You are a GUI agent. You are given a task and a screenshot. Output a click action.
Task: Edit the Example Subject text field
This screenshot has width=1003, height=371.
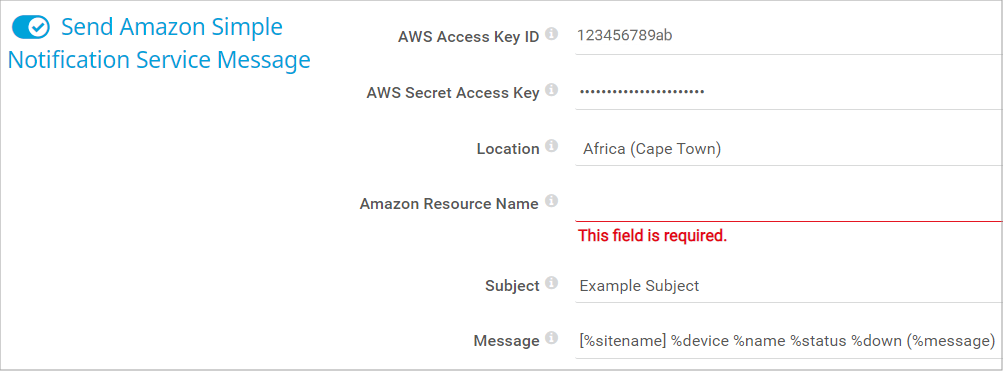click(x=789, y=286)
